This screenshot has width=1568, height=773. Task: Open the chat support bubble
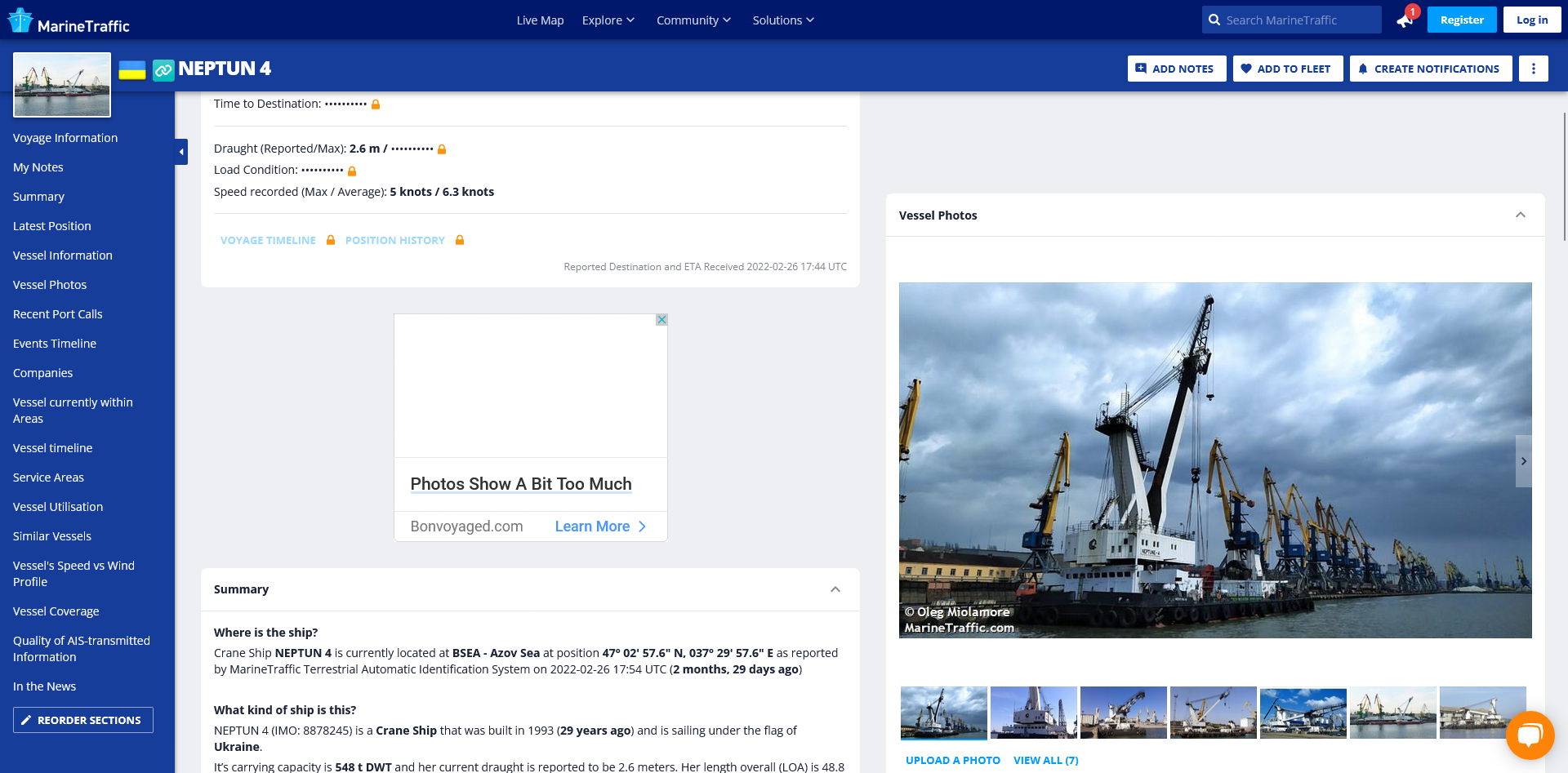[1530, 735]
